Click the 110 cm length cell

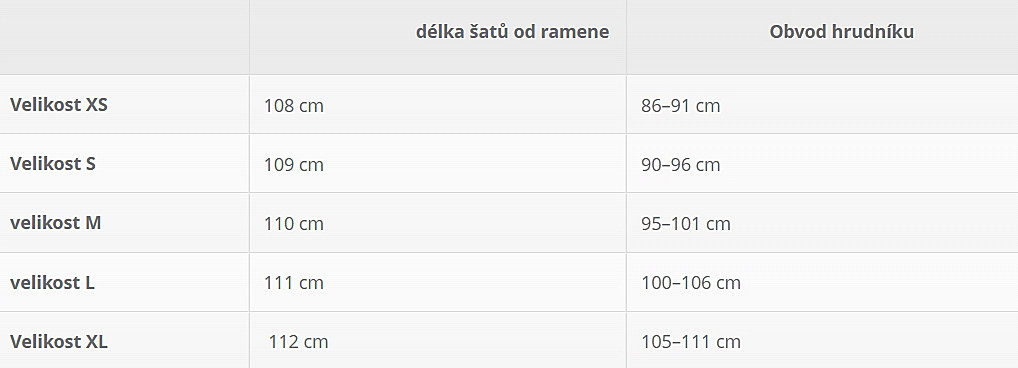[293, 224]
